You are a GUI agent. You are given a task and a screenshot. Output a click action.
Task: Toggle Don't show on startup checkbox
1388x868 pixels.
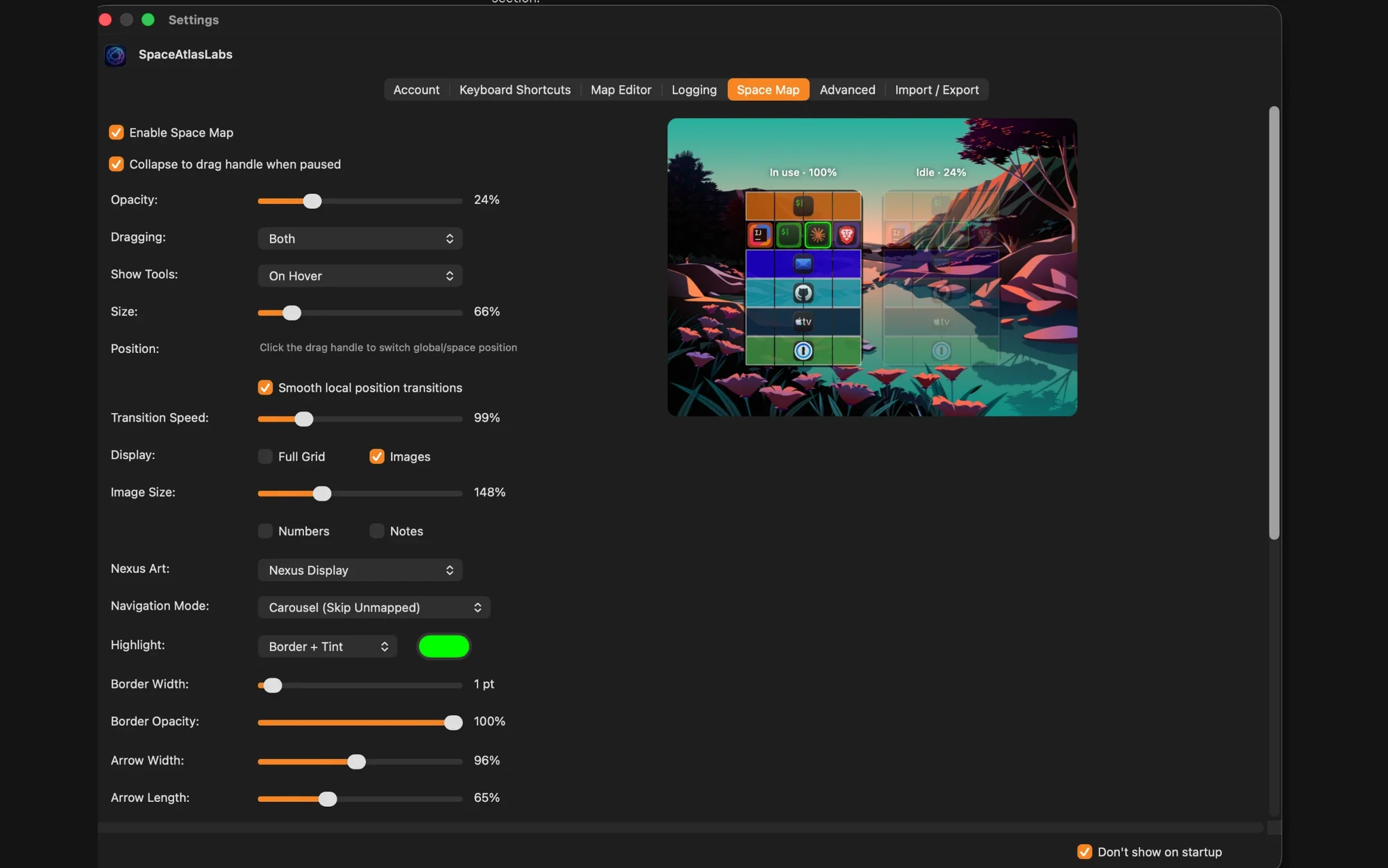point(1084,851)
